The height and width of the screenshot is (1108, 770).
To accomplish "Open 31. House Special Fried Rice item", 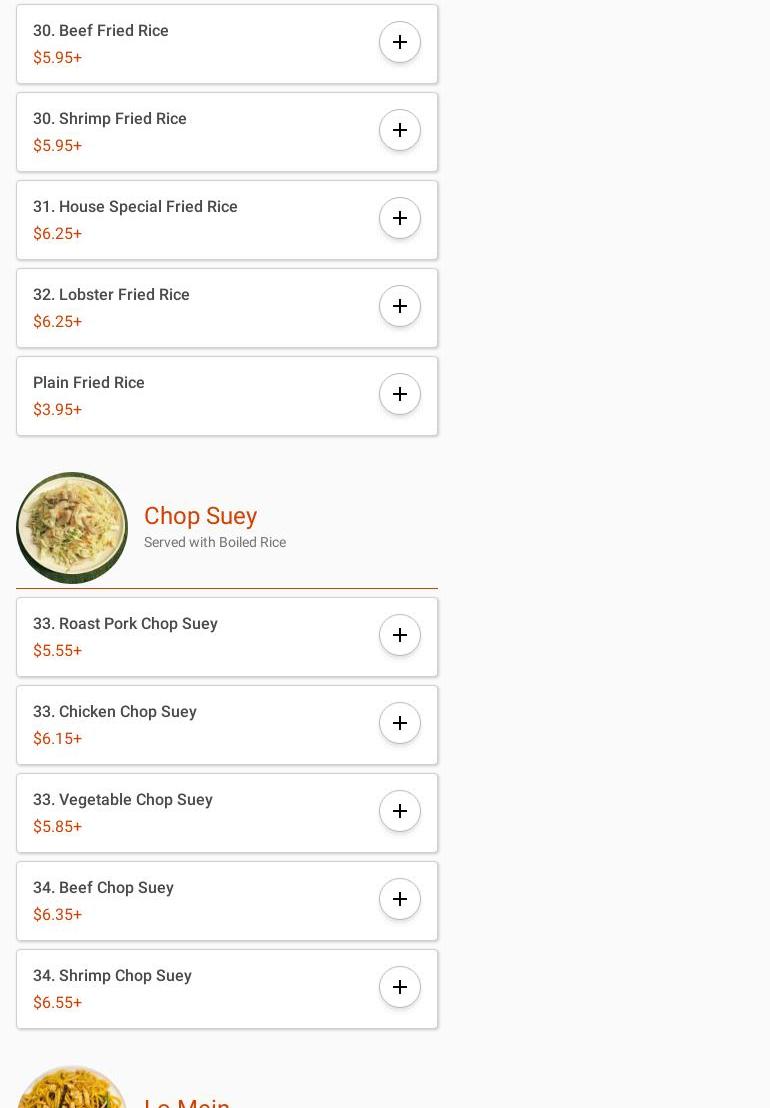I will point(135,207).
